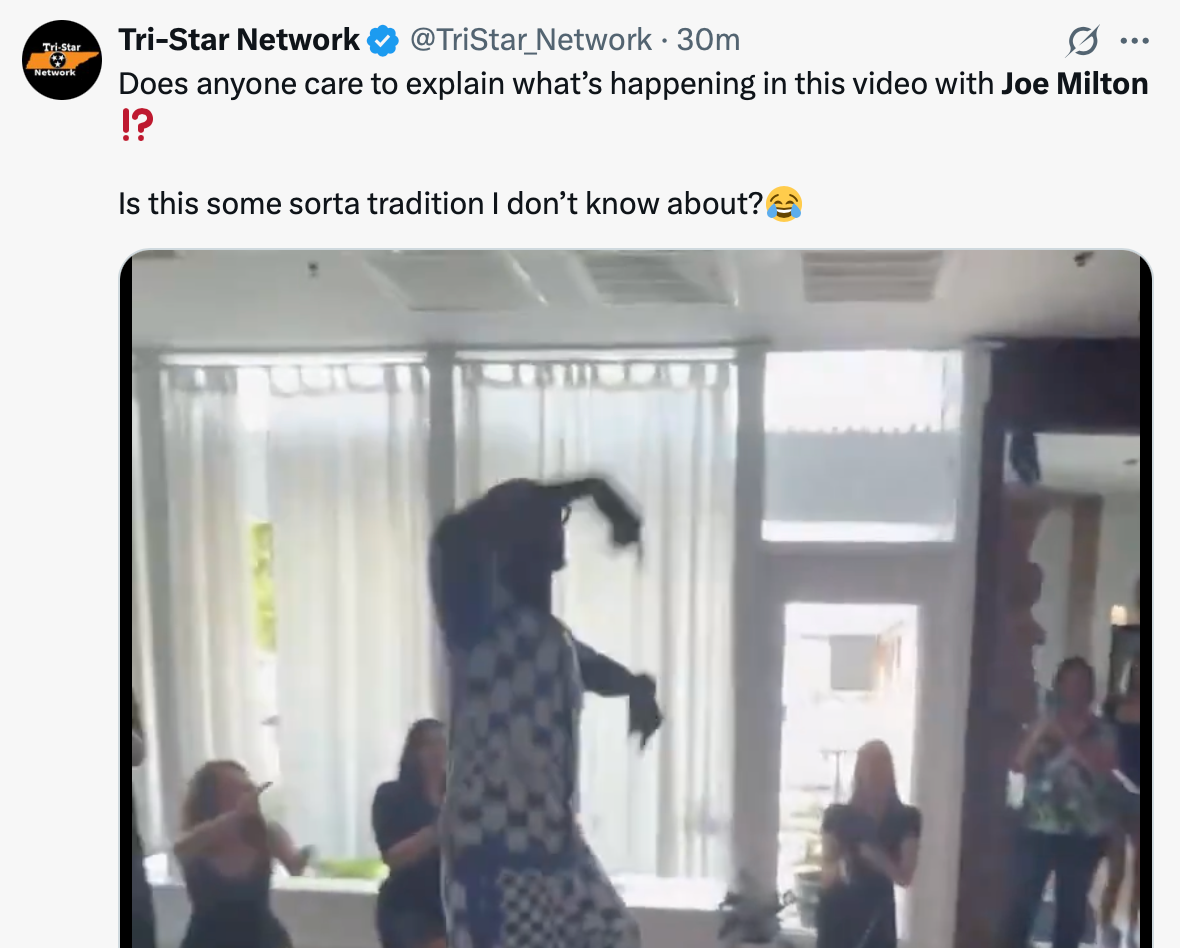Click the bold Joe Milton text
The height and width of the screenshot is (948, 1180).
tap(1074, 84)
